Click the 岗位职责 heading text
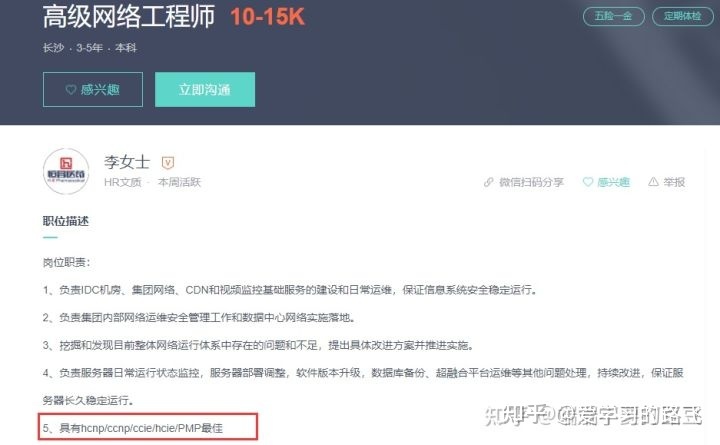 click(x=67, y=262)
